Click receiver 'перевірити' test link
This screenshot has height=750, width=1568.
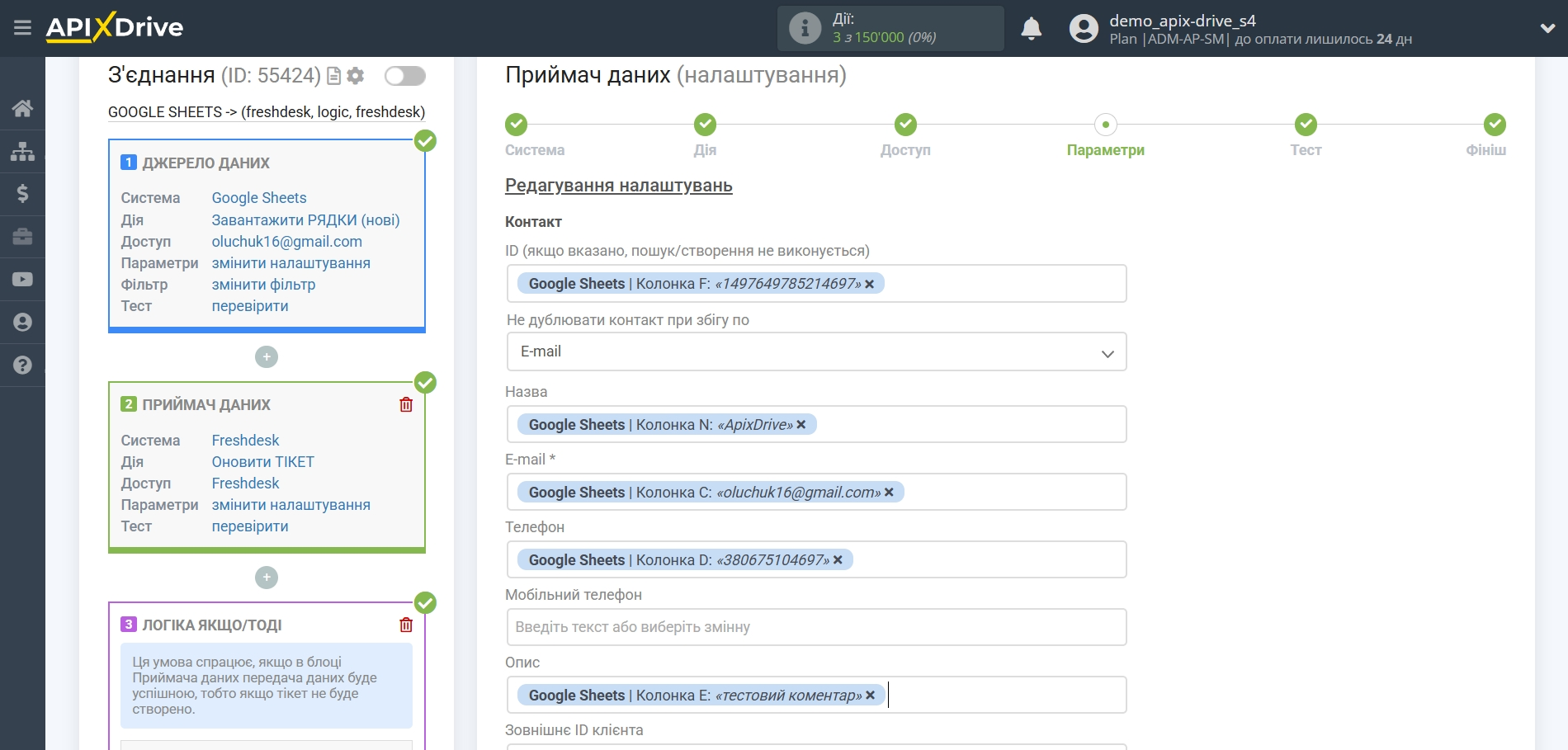pos(250,526)
